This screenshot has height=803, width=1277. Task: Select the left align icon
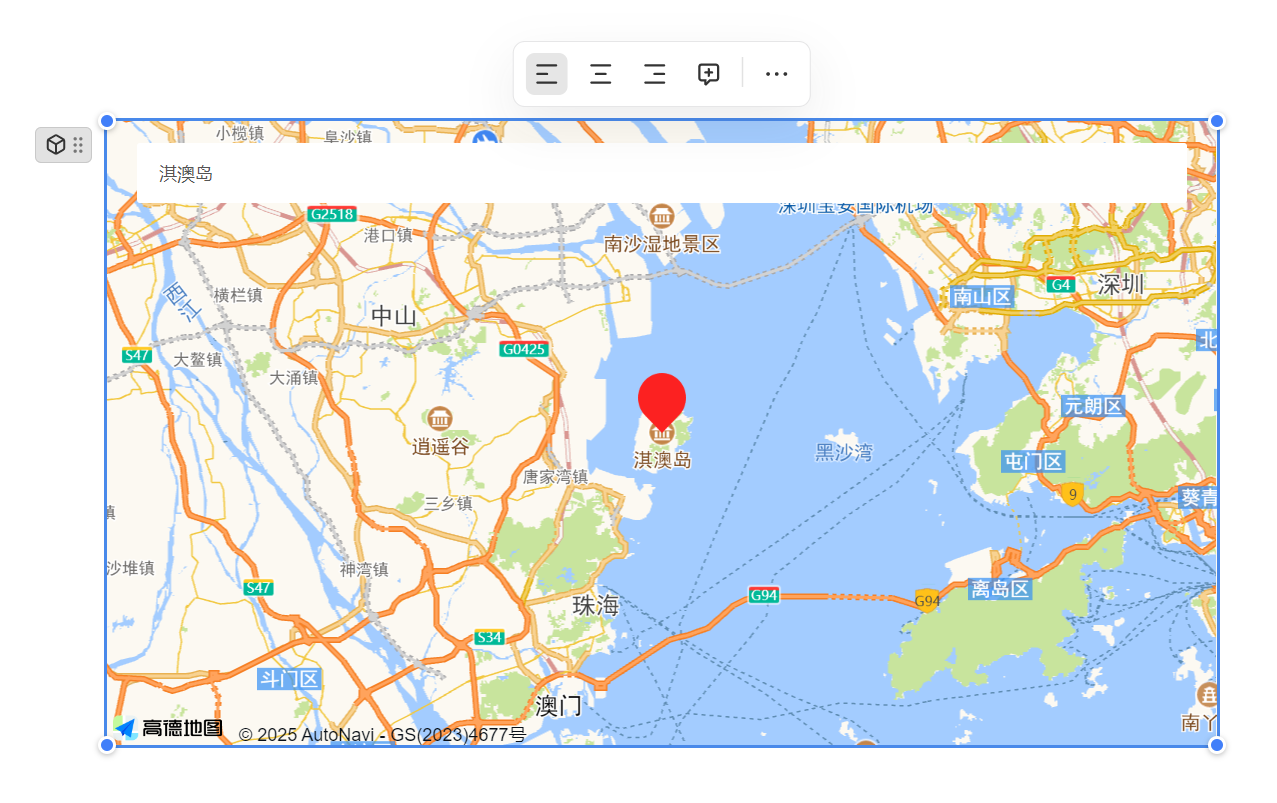click(546, 74)
